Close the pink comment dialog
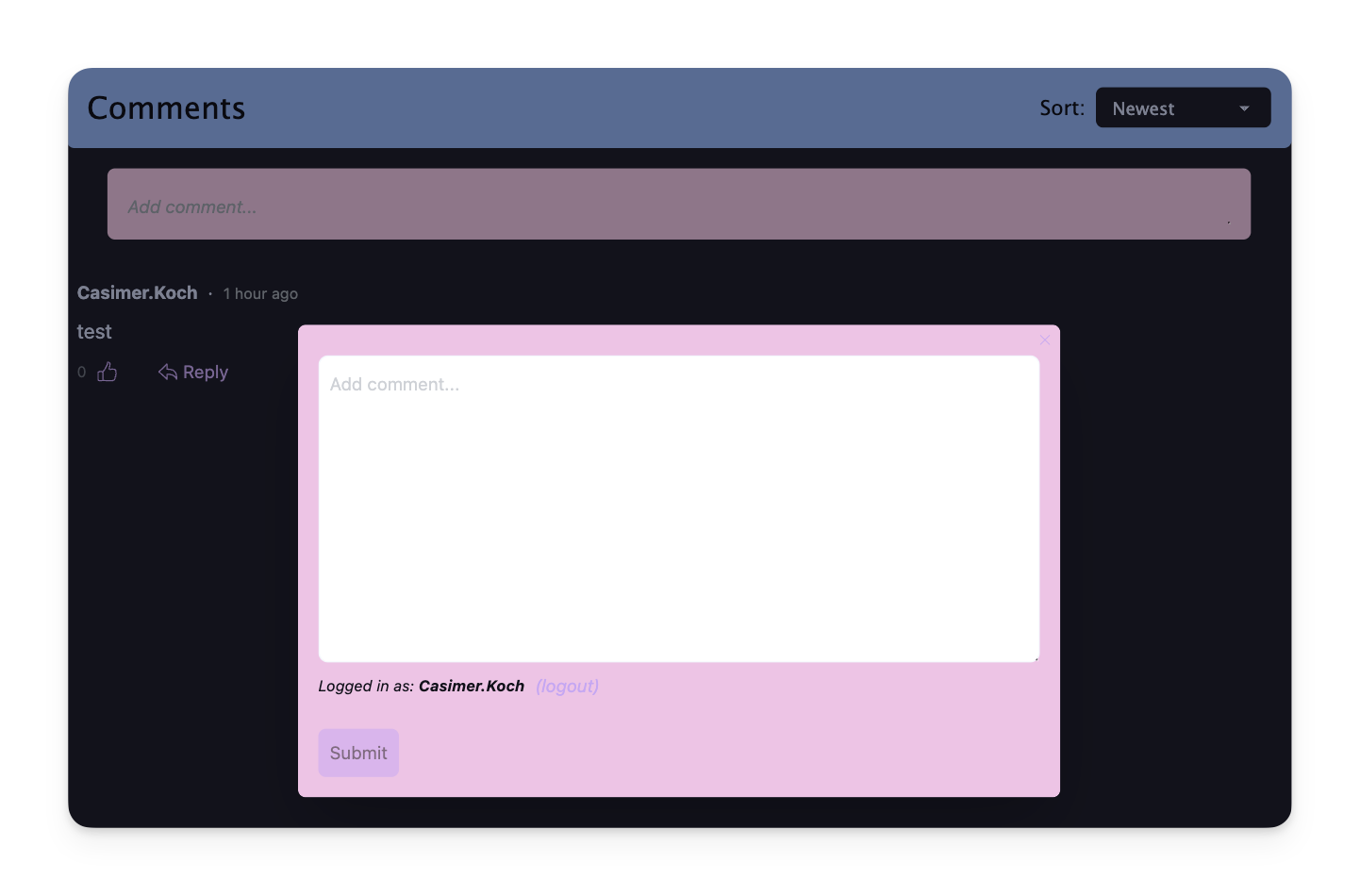The height and width of the screenshot is (896, 1360). 1045,340
